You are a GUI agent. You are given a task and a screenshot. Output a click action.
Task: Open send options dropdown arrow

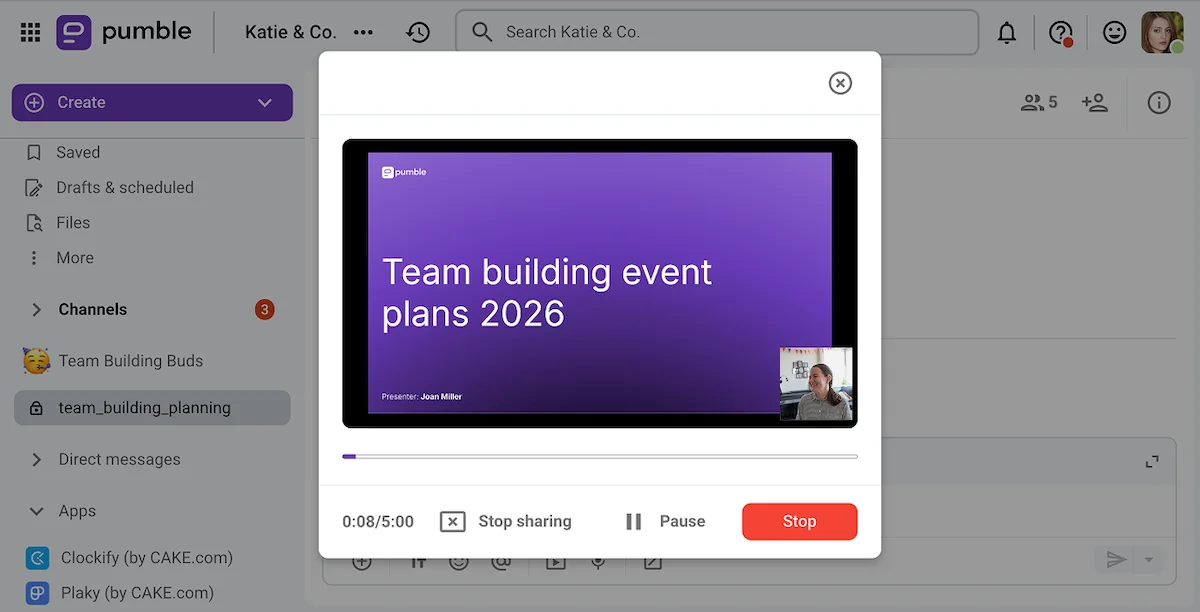click(x=1149, y=560)
